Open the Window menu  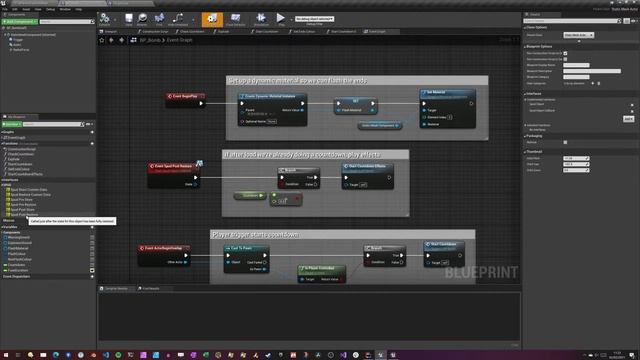pos(65,9)
